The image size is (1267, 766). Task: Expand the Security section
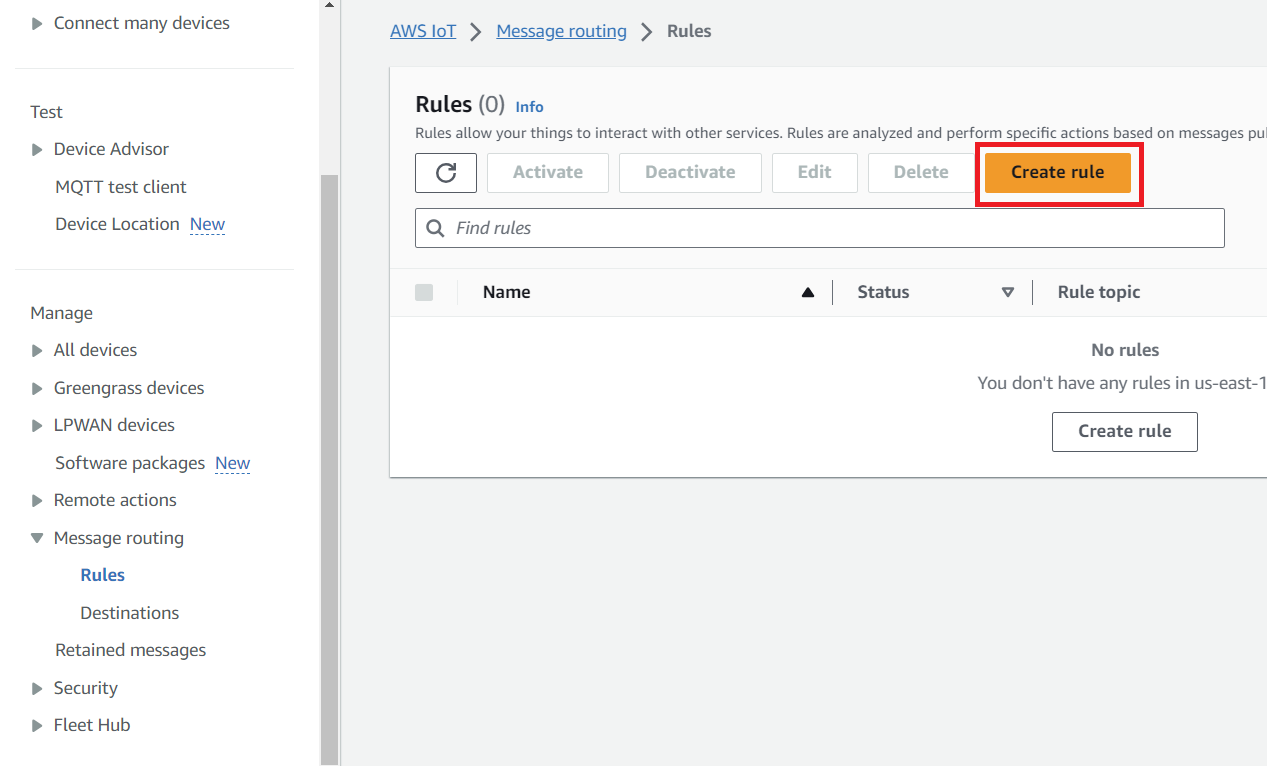[x=37, y=688]
